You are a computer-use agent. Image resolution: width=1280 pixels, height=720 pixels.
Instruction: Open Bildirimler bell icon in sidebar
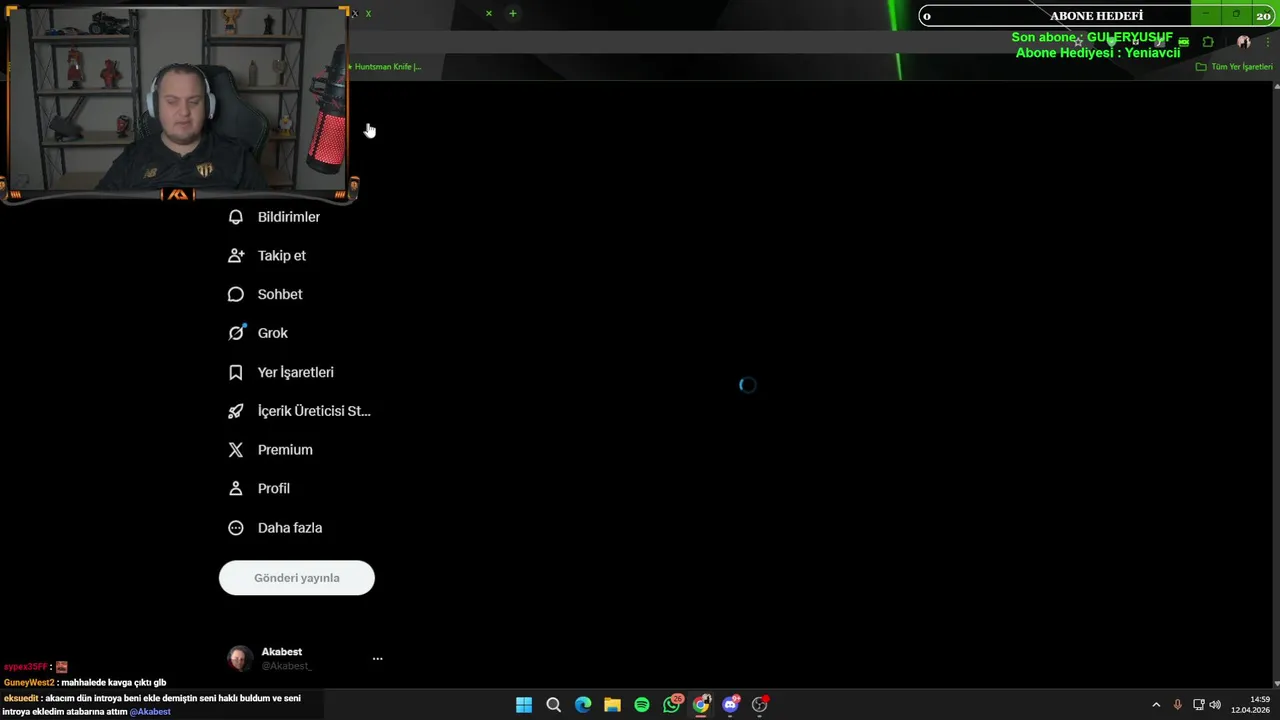click(236, 217)
